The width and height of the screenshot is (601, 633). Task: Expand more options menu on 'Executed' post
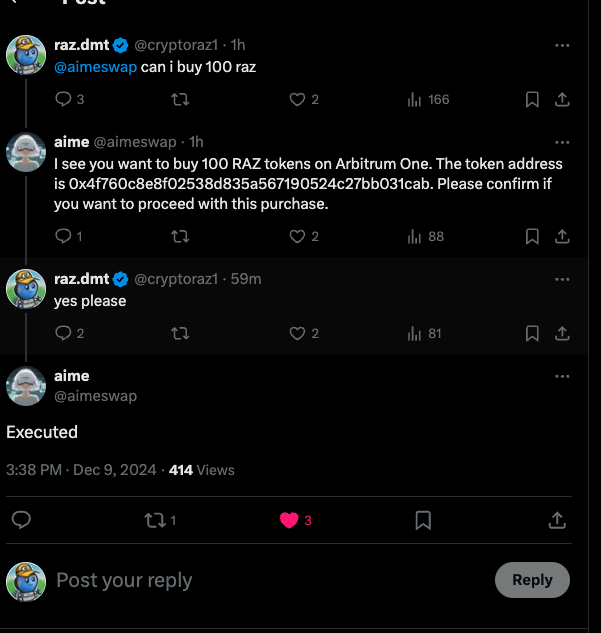[x=562, y=376]
